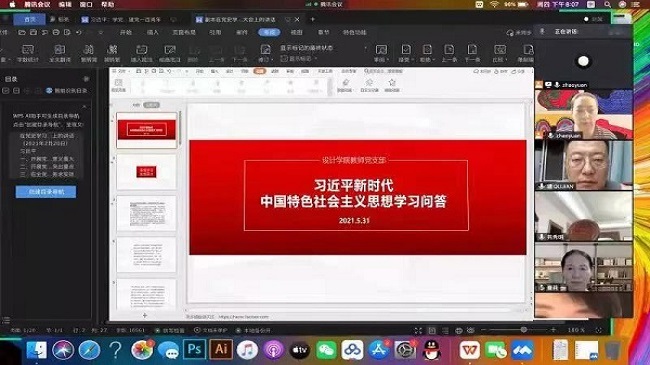Open the 拒绝 reject dropdown arrow
This screenshot has height=365, width=650.
[434, 60]
